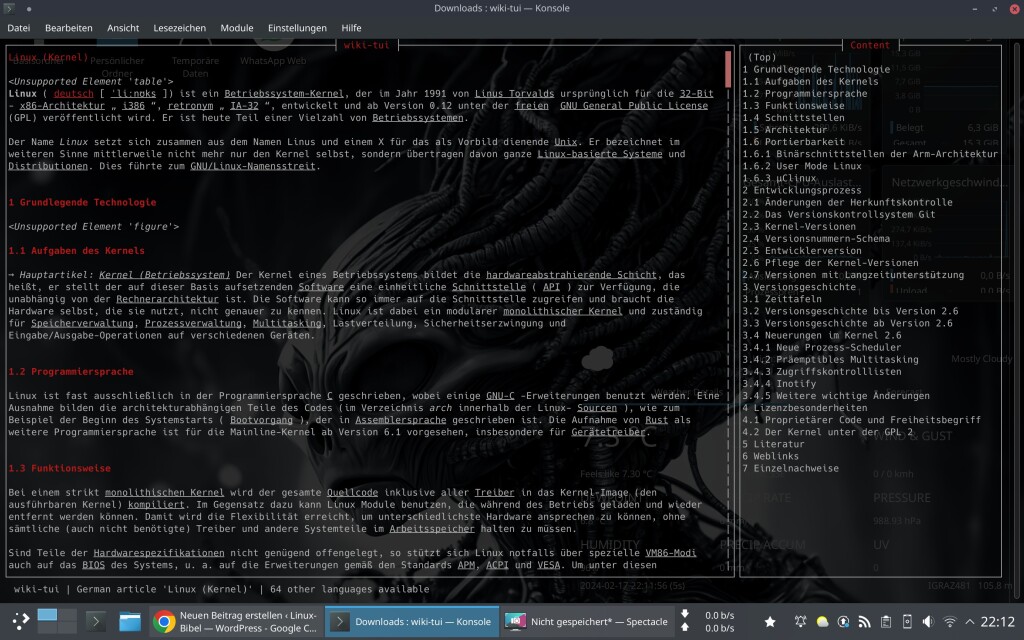Image resolution: width=1024 pixels, height=640 pixels.
Task: Select '3.4.4 Inotify' entry
Action: (779, 384)
